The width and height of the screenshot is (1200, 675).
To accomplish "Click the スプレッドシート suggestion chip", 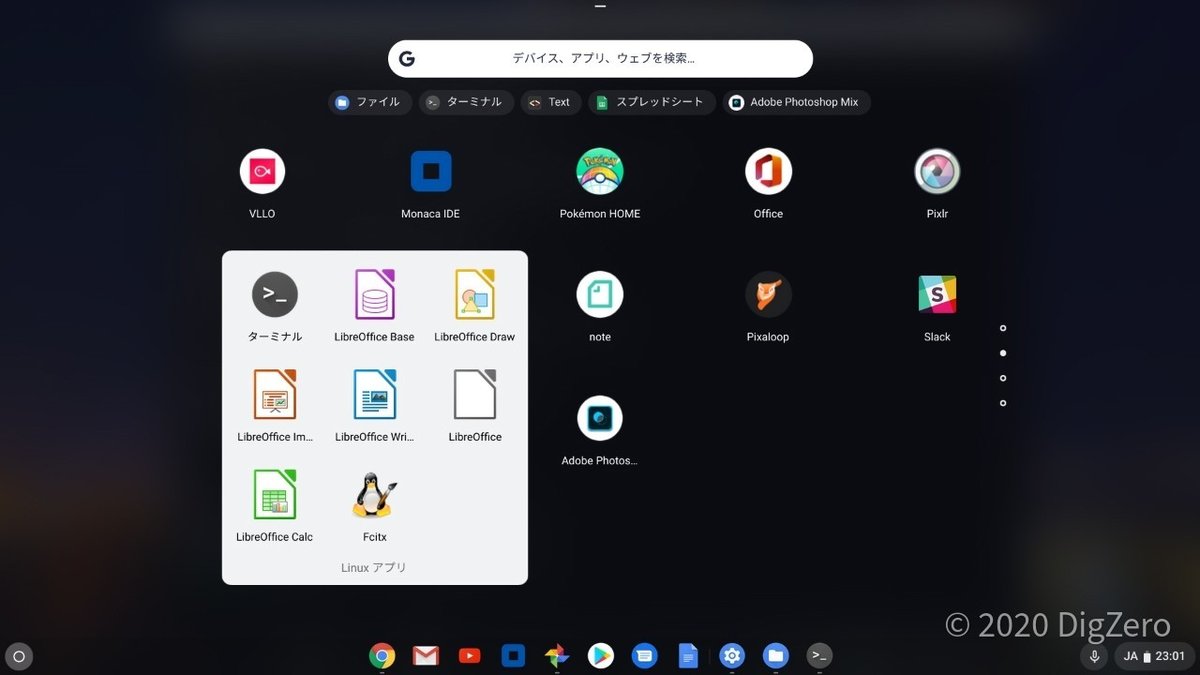I will 651,102.
